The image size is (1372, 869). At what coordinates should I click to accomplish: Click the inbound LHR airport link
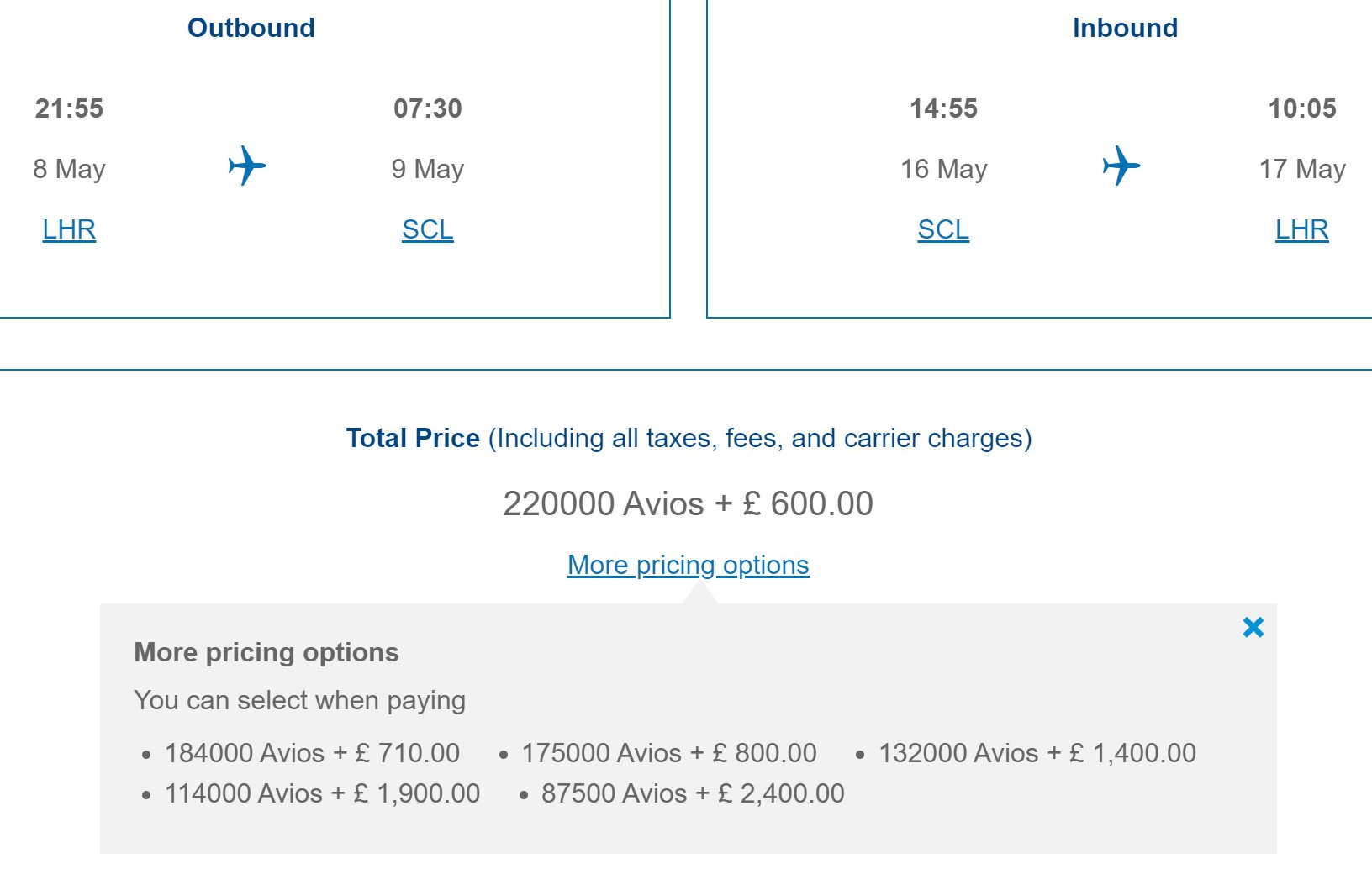click(x=1302, y=229)
